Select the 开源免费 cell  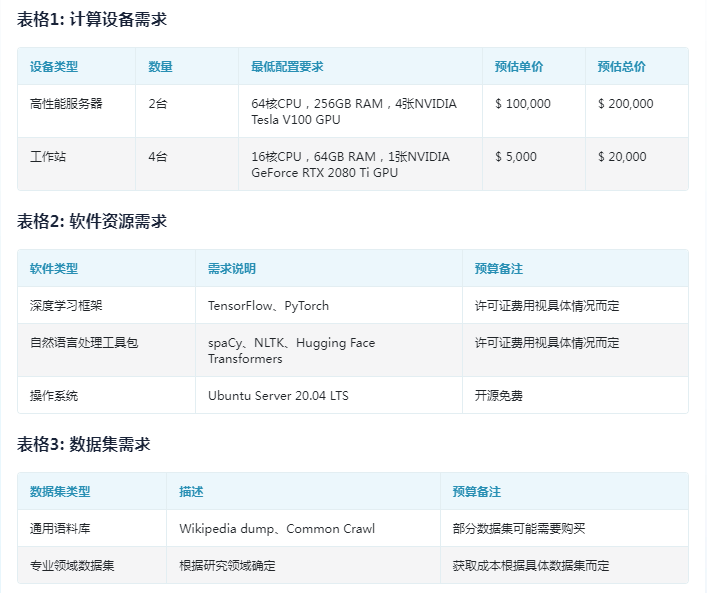(x=575, y=395)
